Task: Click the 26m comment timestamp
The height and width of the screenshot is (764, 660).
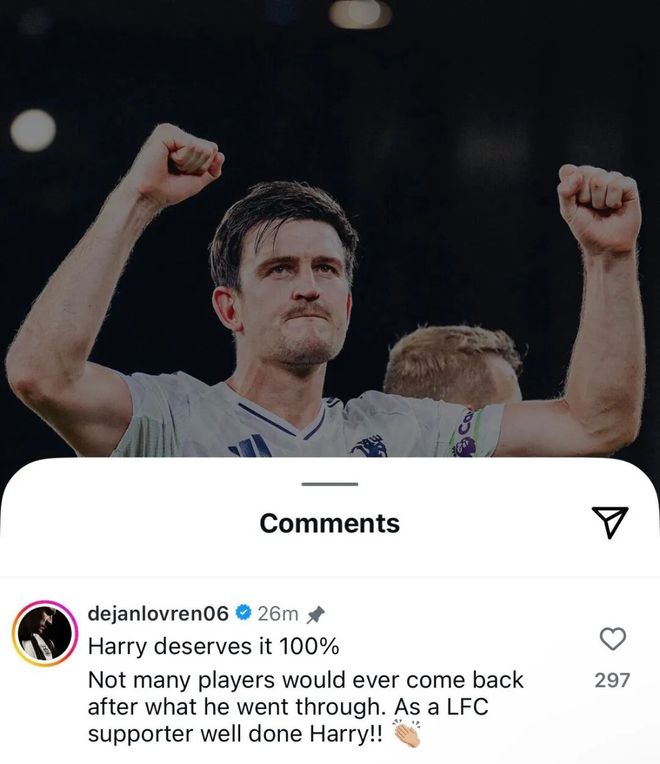Action: 278,613
